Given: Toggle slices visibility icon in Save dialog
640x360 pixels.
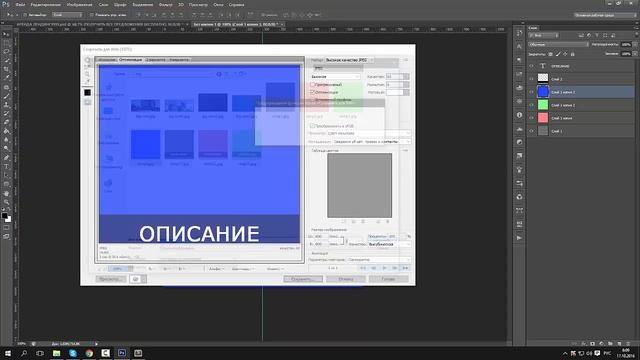Looking at the screenshot, I should pos(87,102).
